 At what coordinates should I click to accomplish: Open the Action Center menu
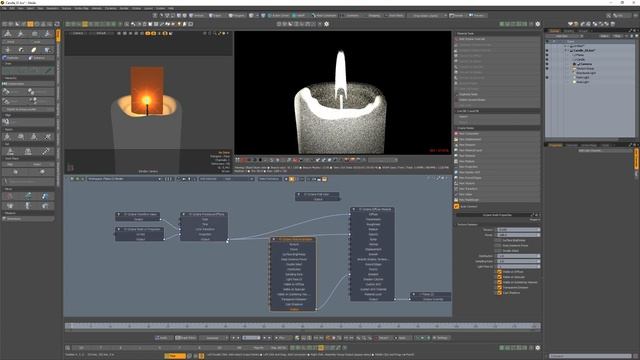(x=279, y=16)
